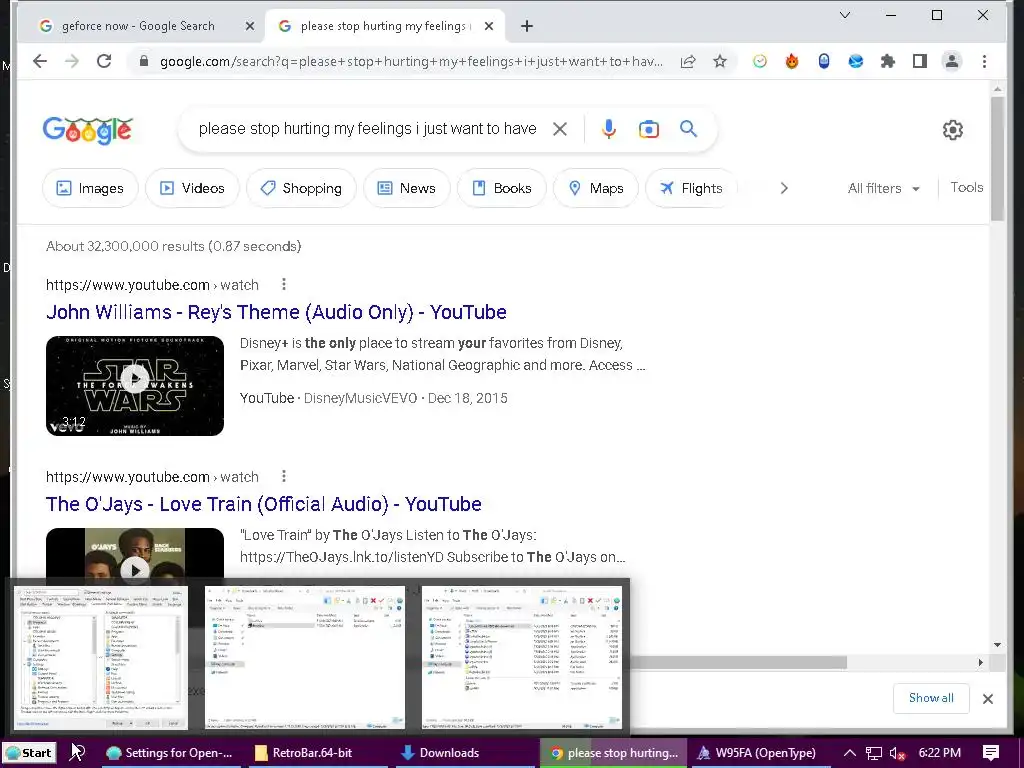Image resolution: width=1024 pixels, height=768 pixels.
Task: Filter results by Videos
Action: click(192, 188)
